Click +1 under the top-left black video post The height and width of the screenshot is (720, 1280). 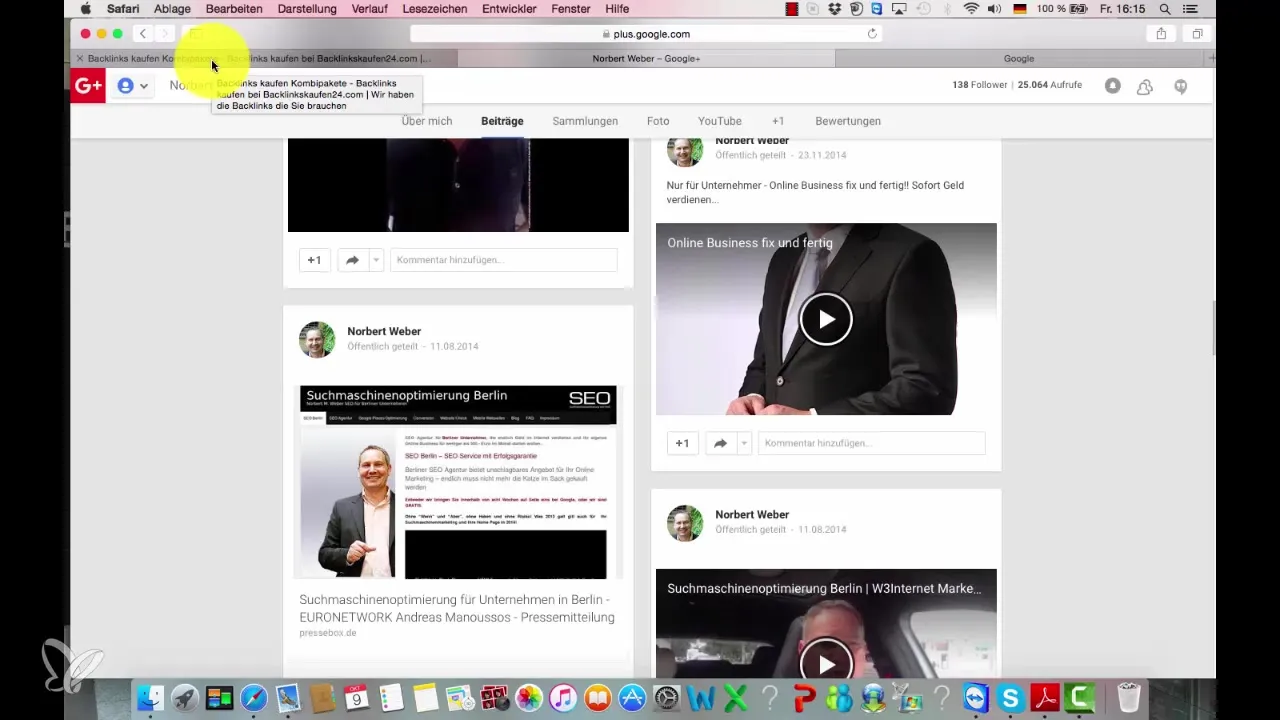[x=314, y=260]
